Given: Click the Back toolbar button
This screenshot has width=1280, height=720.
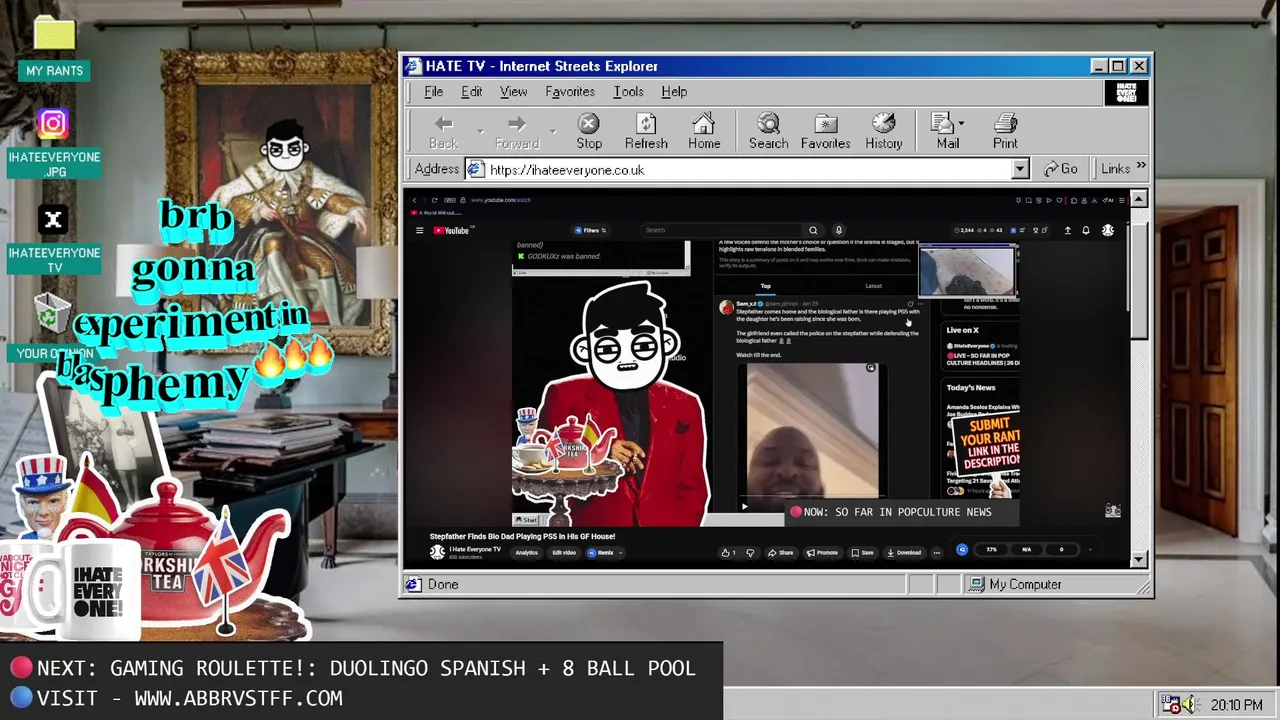Looking at the screenshot, I should click(444, 132).
